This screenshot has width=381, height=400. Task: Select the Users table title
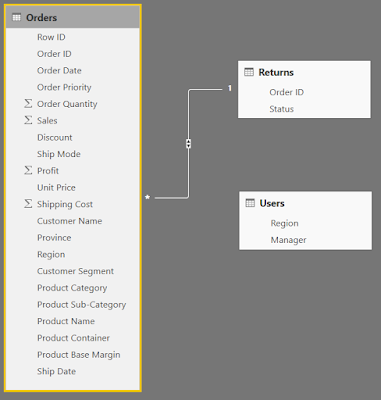(x=272, y=203)
